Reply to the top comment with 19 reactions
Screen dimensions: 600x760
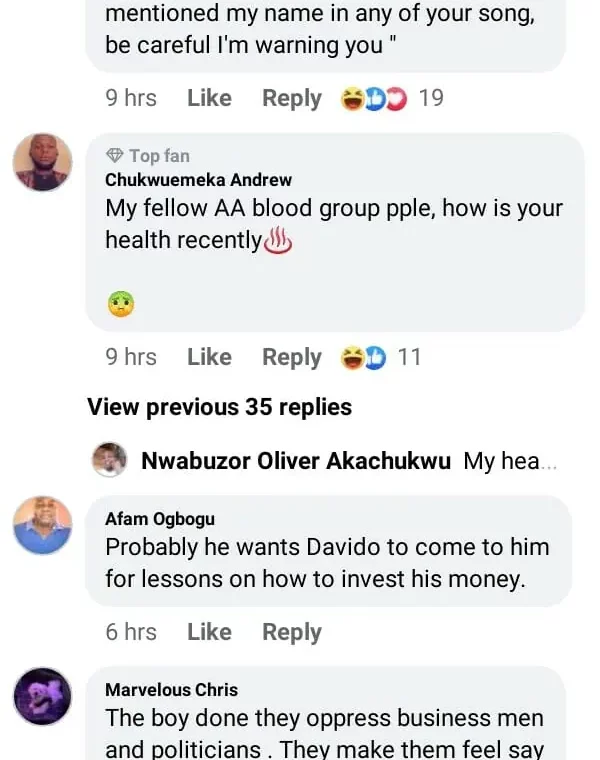[292, 98]
